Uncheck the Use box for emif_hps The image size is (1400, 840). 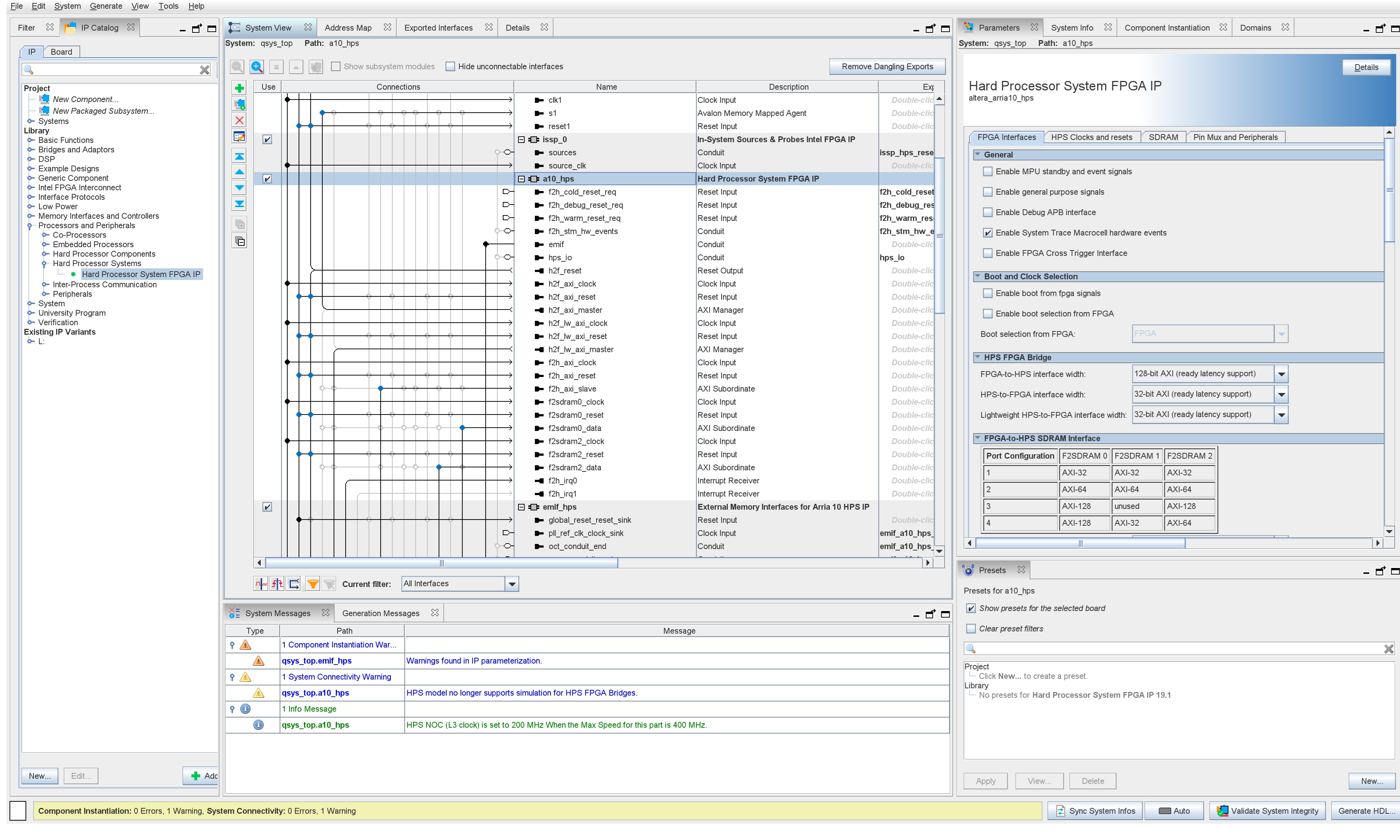pyautogui.click(x=267, y=507)
